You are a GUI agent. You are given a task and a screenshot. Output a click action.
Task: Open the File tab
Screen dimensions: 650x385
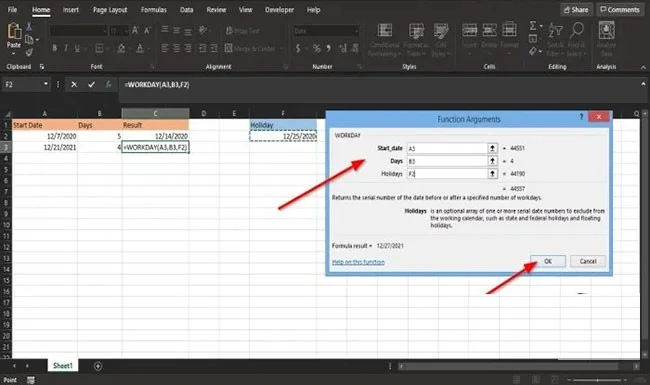pos(12,10)
